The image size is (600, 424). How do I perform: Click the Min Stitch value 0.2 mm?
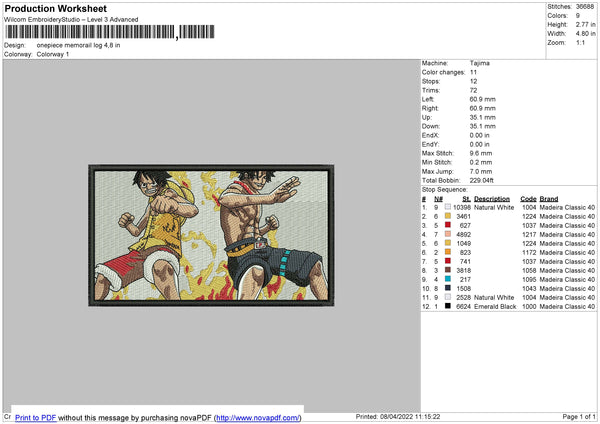481,162
